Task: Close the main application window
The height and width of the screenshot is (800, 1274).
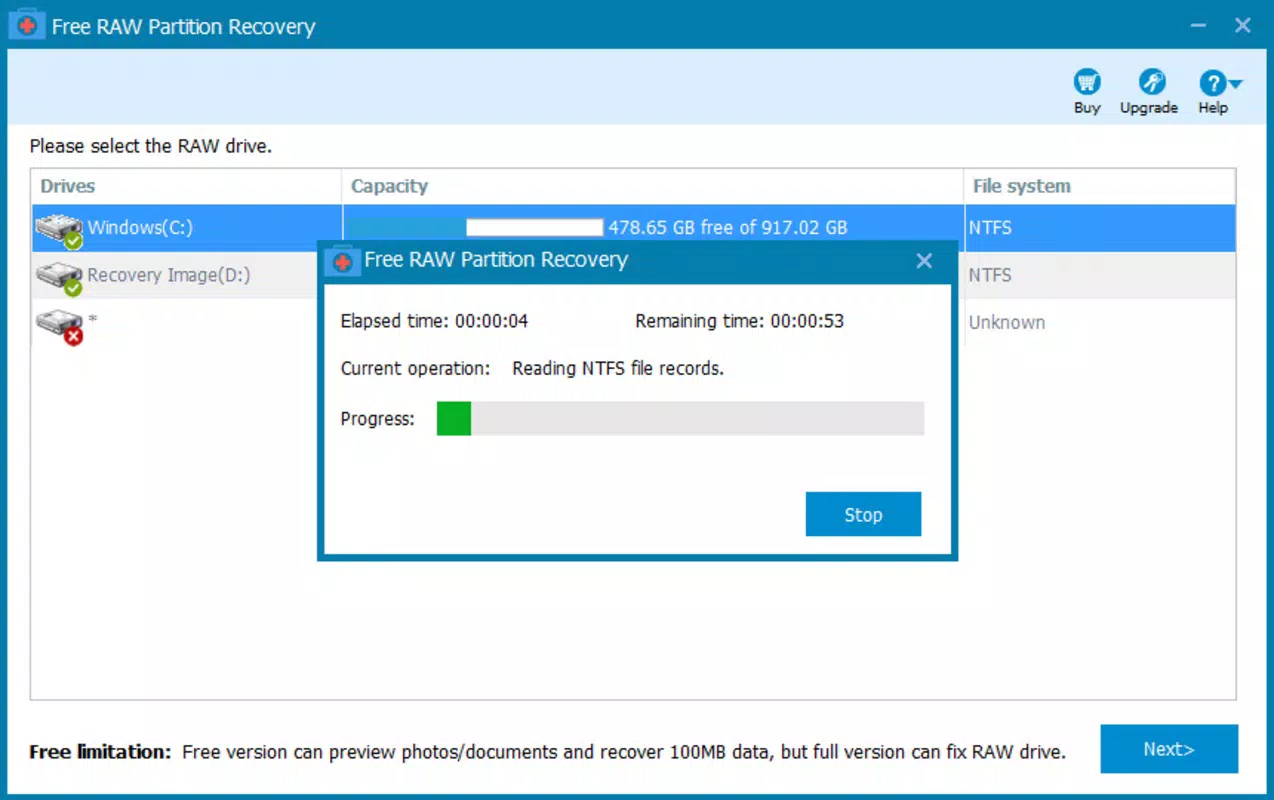Action: (x=1243, y=26)
